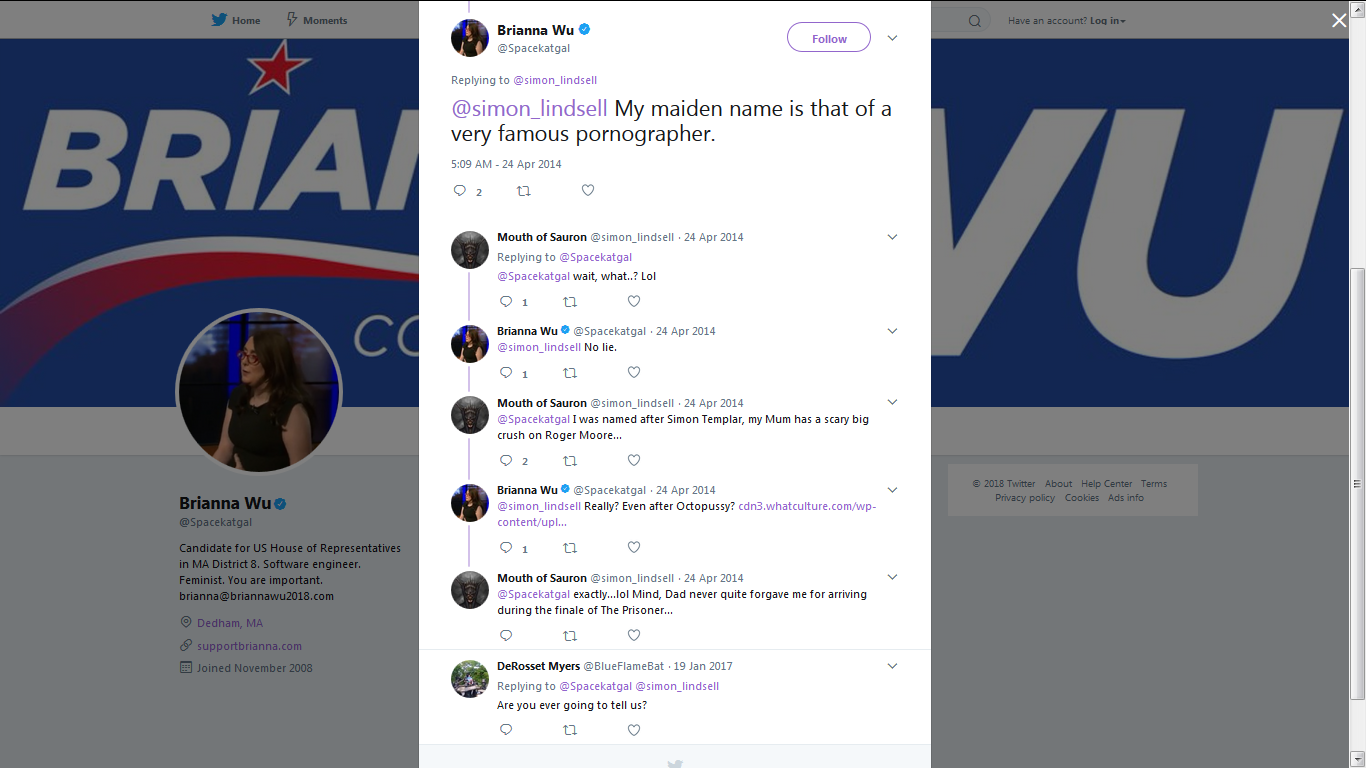Close the tweet overlay with the X

coord(1339,20)
